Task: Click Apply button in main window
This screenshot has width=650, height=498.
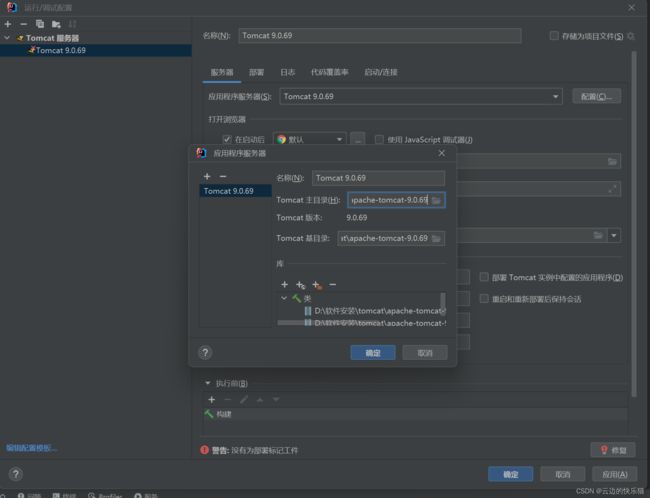Action: click(x=615, y=474)
